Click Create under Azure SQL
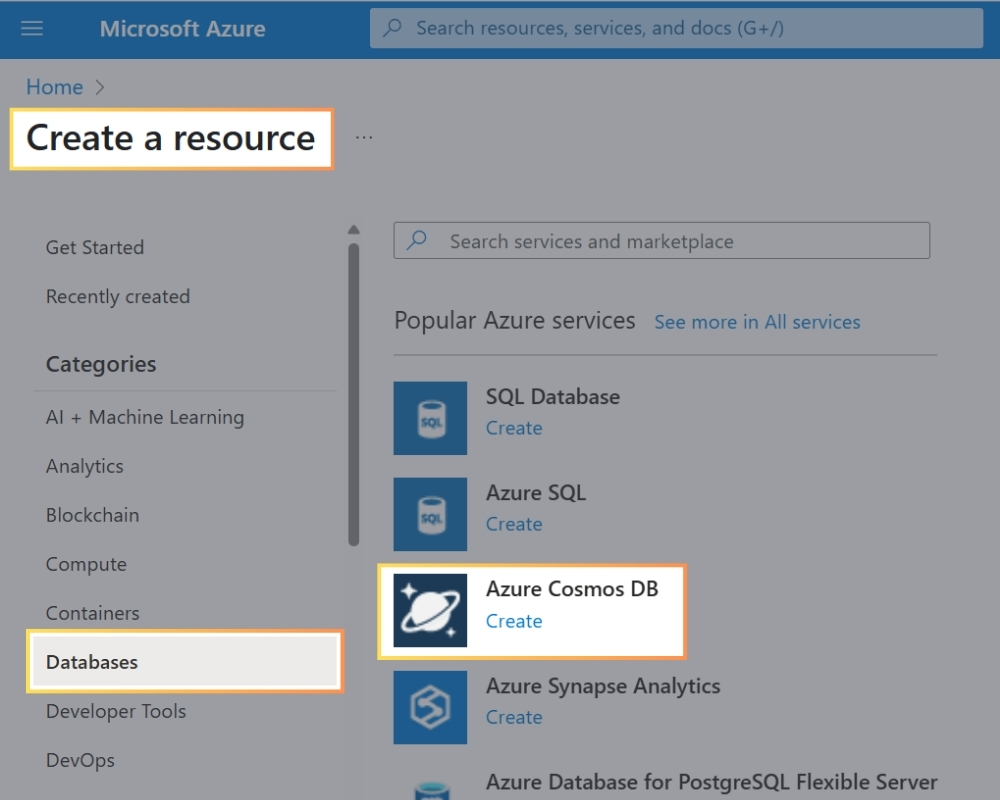Image resolution: width=1000 pixels, height=800 pixels. pyautogui.click(x=514, y=524)
